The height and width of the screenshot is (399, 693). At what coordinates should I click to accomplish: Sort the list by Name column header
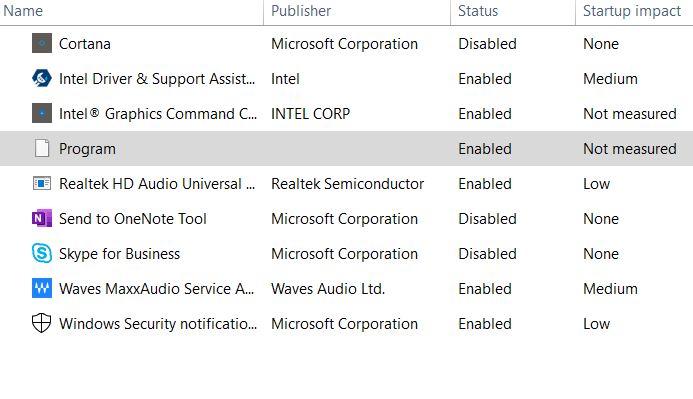(23, 11)
